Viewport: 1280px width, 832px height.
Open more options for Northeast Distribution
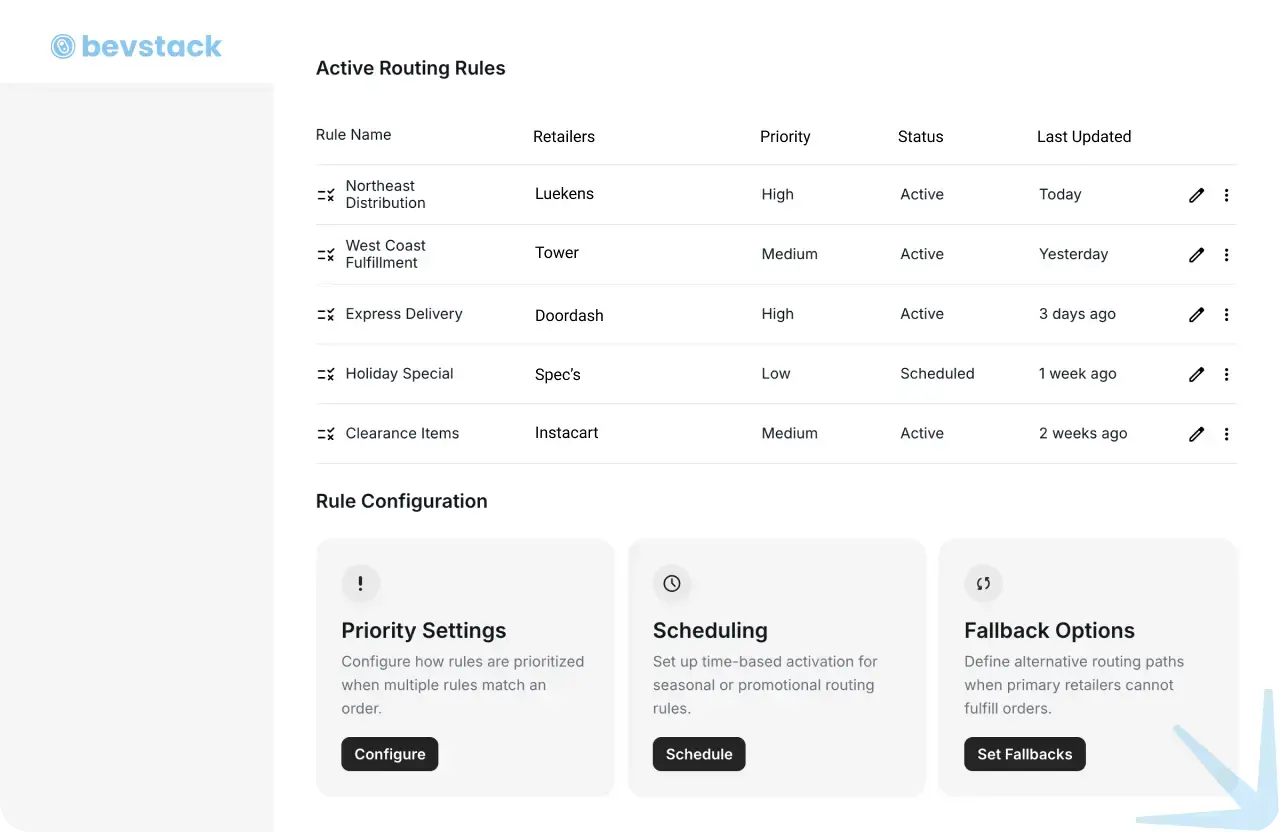coord(1226,195)
